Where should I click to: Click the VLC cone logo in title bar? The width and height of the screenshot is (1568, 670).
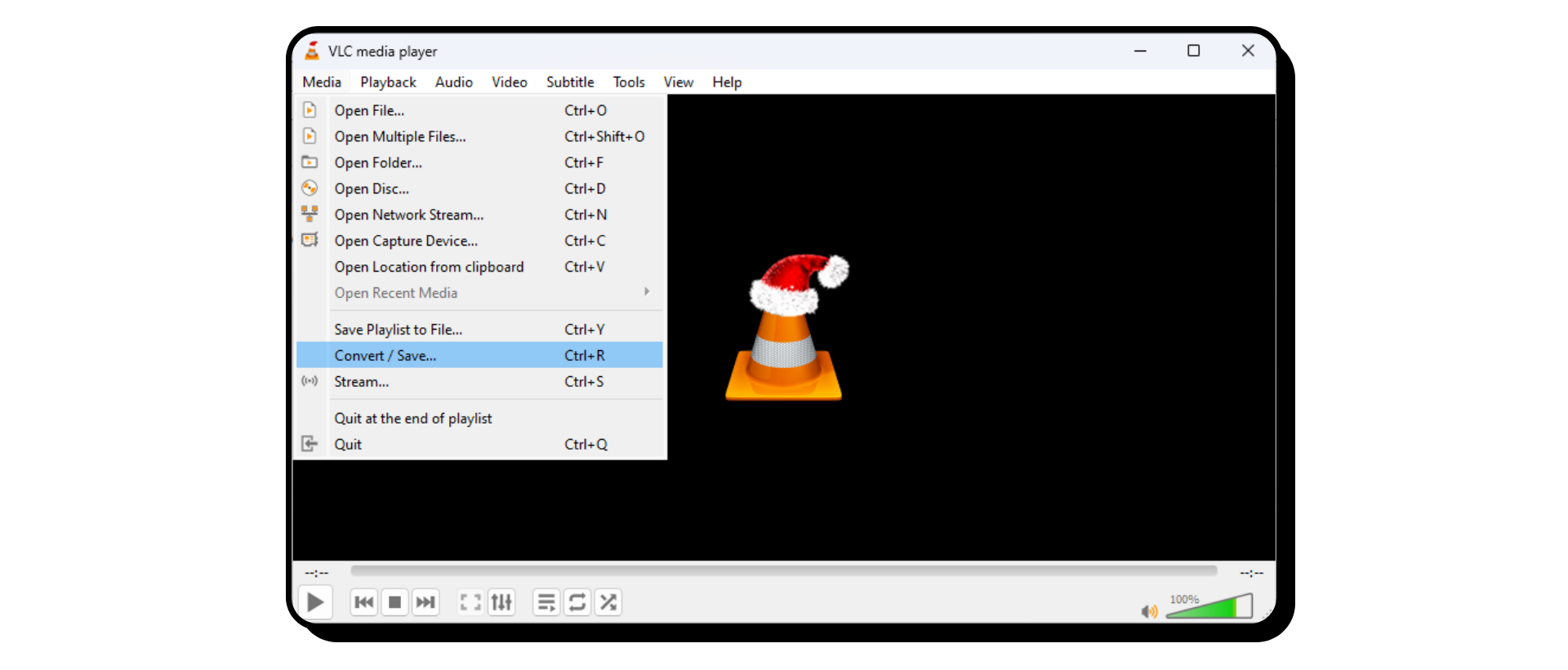tap(312, 51)
